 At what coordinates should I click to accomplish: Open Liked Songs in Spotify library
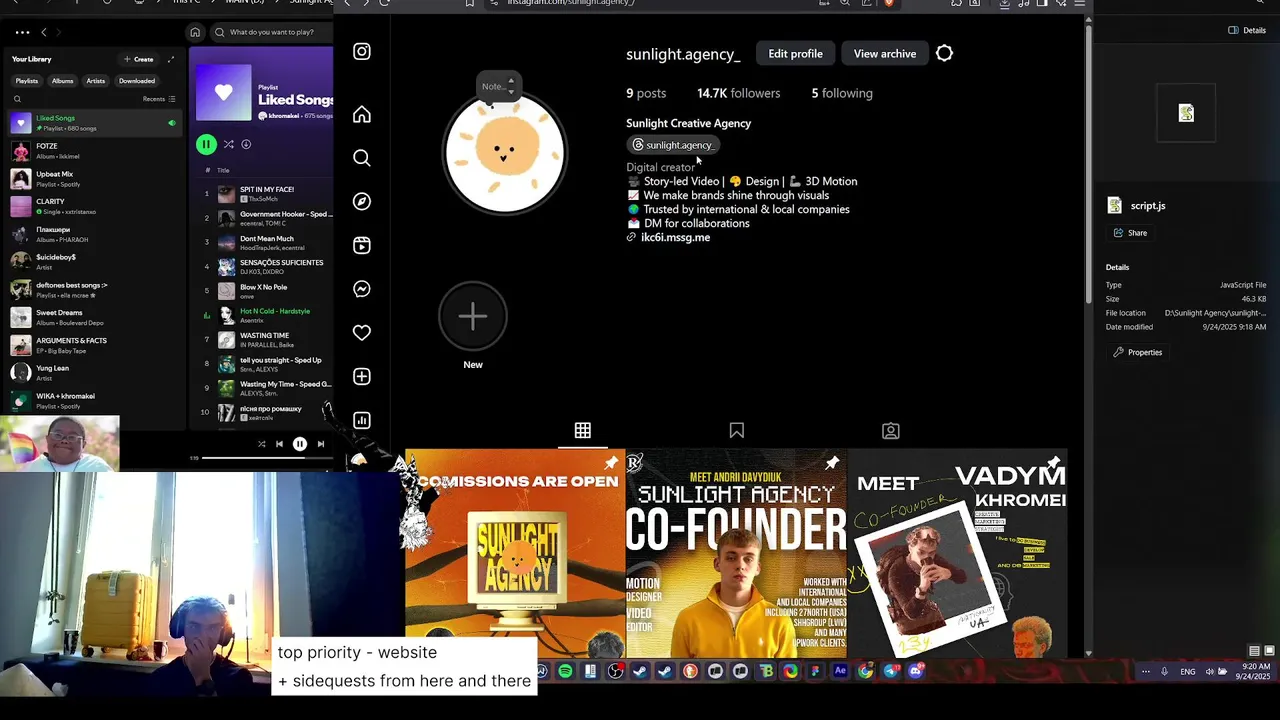(x=93, y=123)
